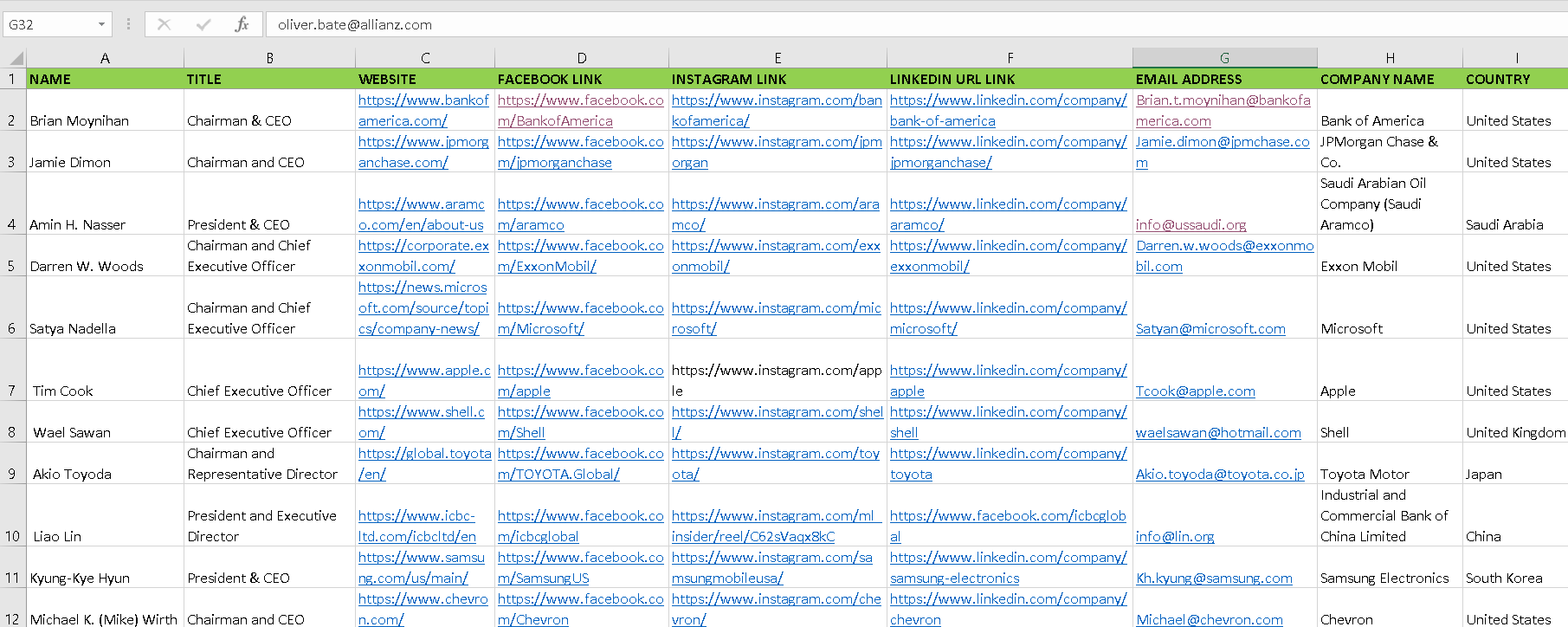This screenshot has width=1568, height=627.
Task: Open the jpmorganchase Facebook link
Action: pos(580,152)
